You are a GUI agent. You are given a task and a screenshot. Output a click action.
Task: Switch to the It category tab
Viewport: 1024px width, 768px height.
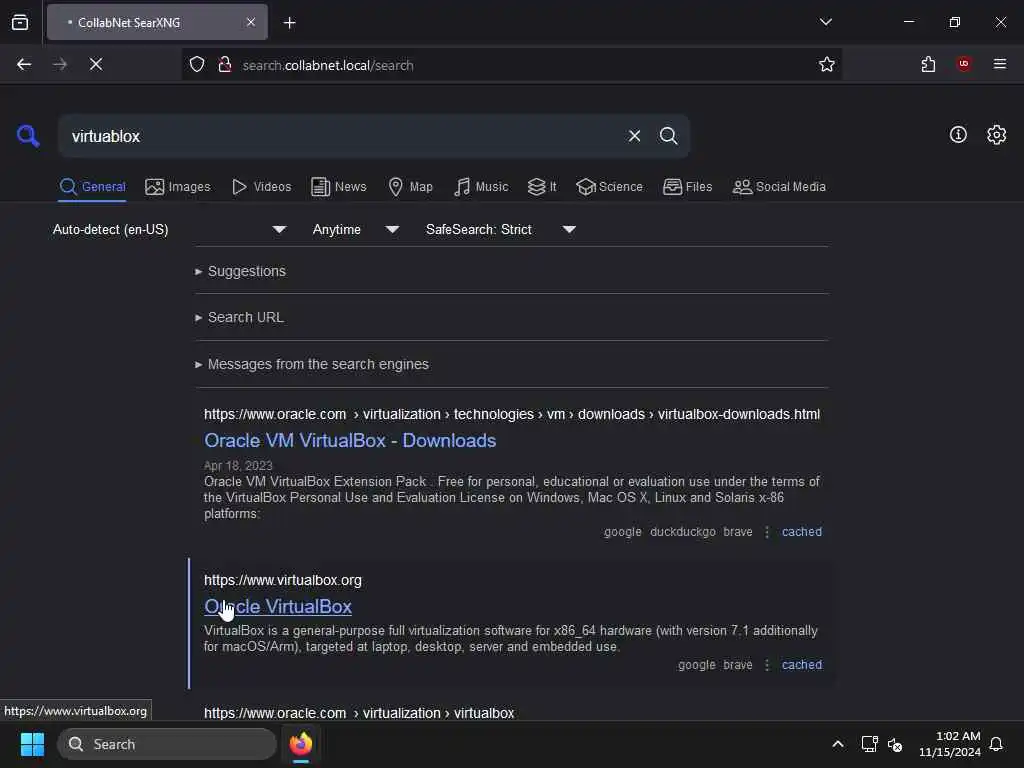coord(542,187)
